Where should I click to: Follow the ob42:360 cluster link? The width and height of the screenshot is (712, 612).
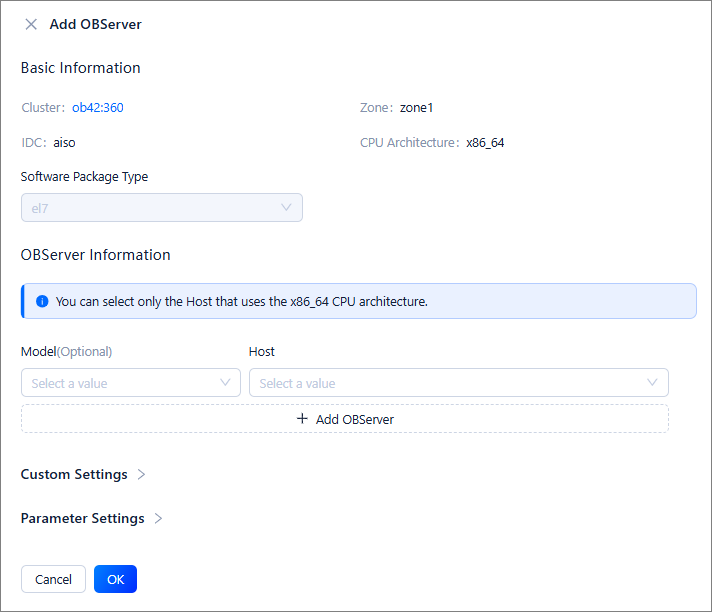tap(98, 107)
